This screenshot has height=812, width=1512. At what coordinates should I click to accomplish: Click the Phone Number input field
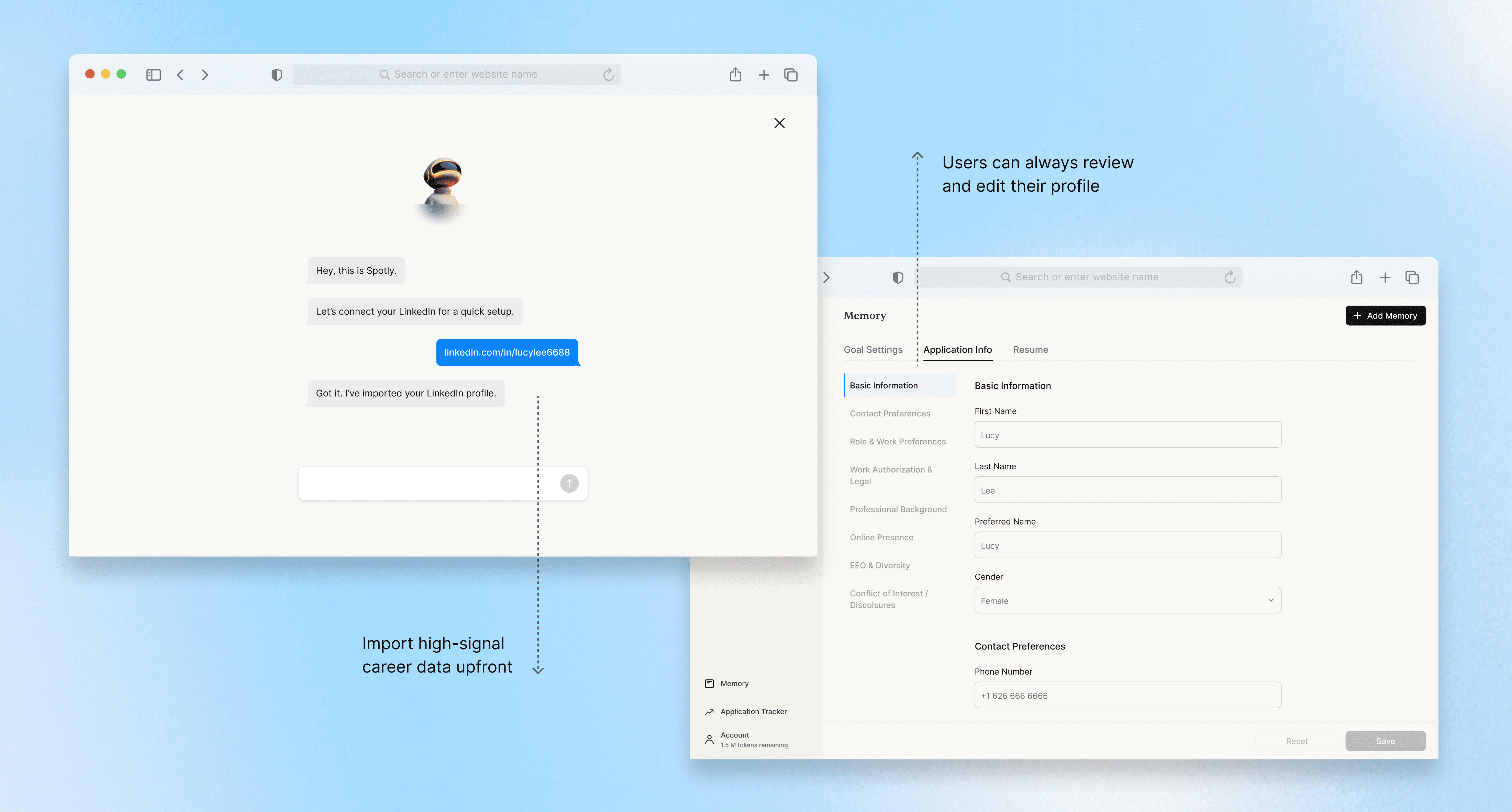click(1127, 695)
